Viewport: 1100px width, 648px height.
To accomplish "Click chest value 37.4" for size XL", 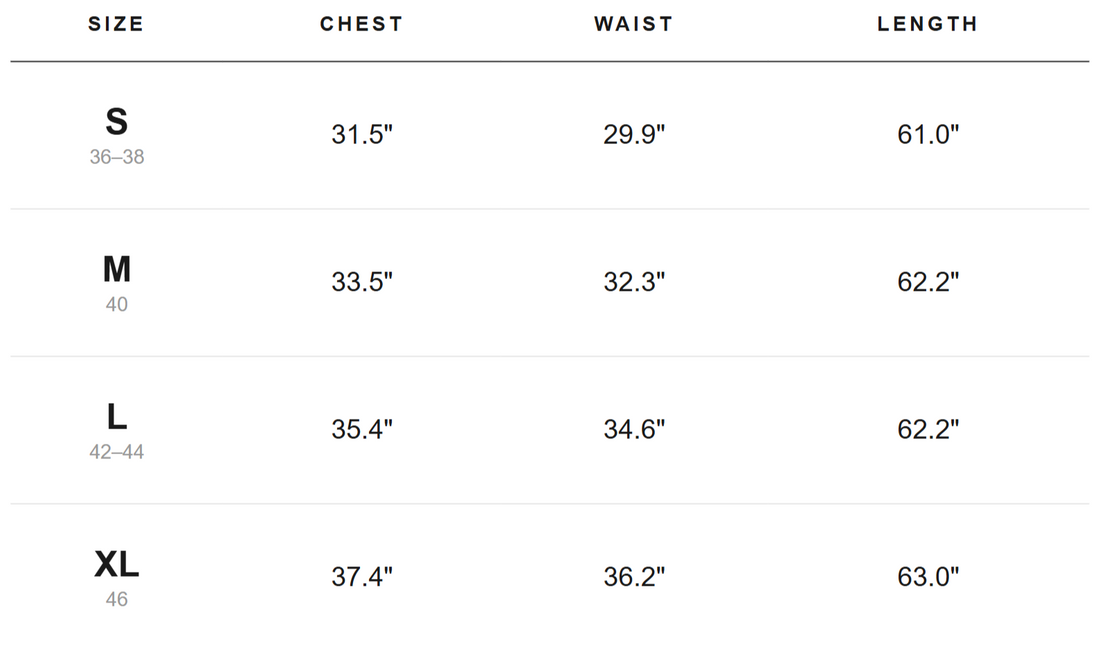I will [362, 576].
